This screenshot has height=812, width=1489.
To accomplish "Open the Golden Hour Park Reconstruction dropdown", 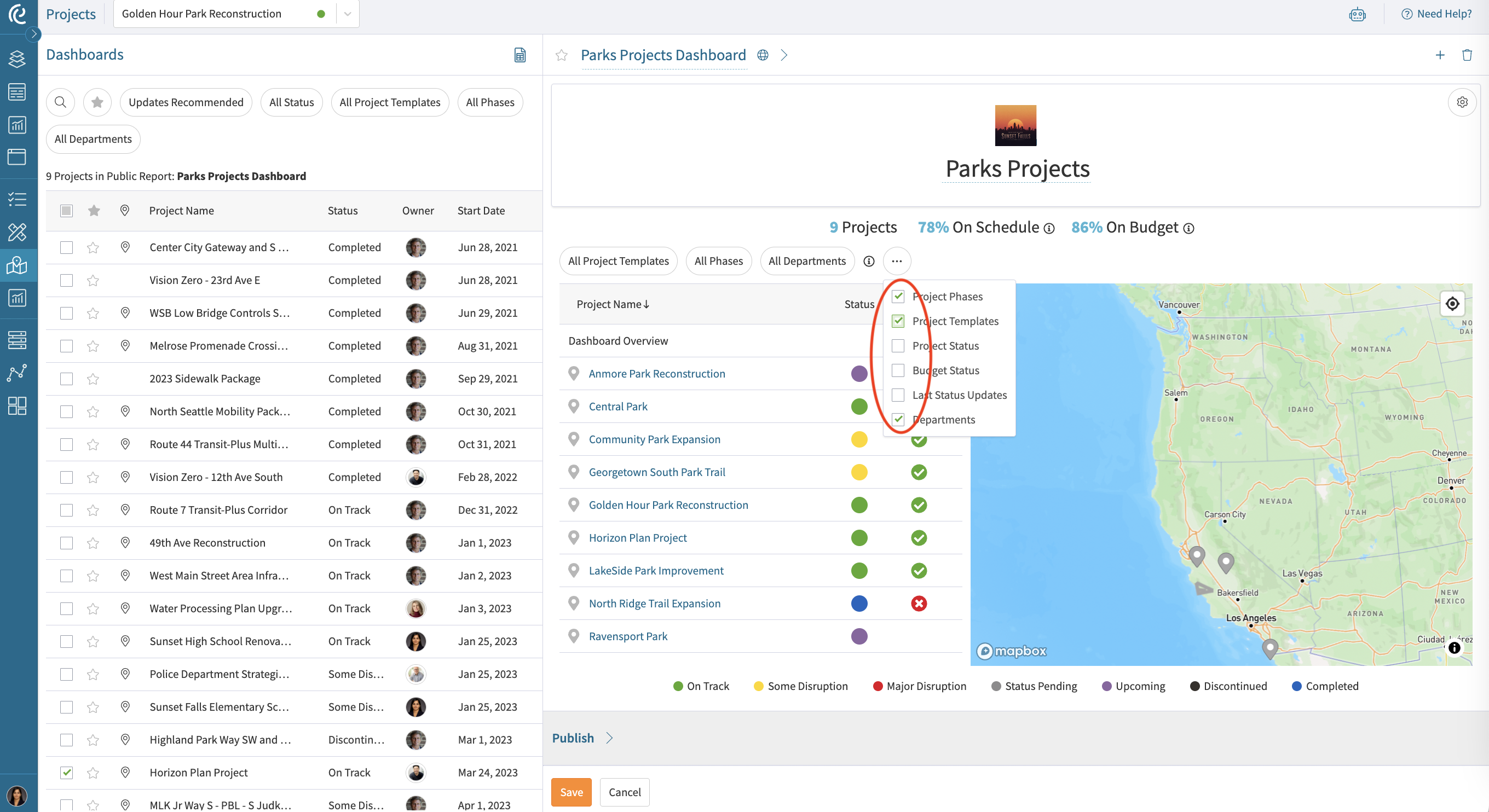I will (x=348, y=14).
